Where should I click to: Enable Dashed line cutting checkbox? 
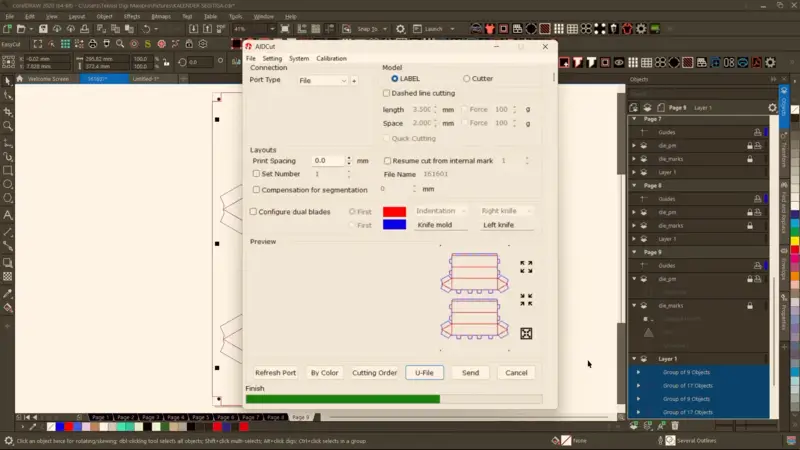(386, 93)
